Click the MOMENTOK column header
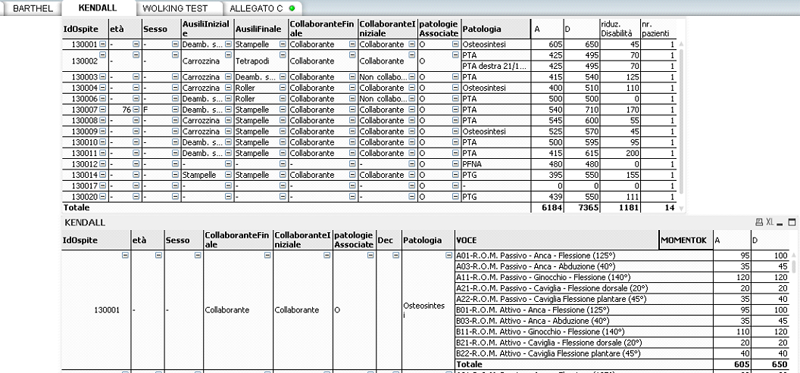The width and height of the screenshot is (800, 373). [686, 240]
